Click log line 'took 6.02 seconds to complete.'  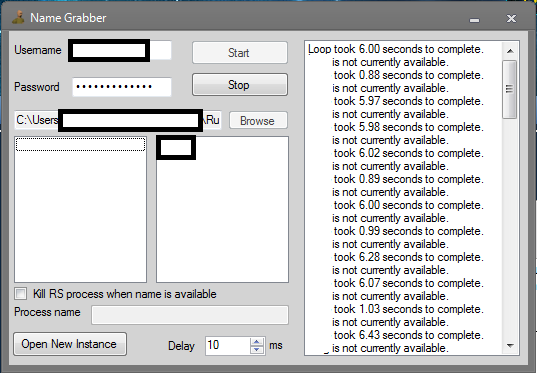[409, 153]
